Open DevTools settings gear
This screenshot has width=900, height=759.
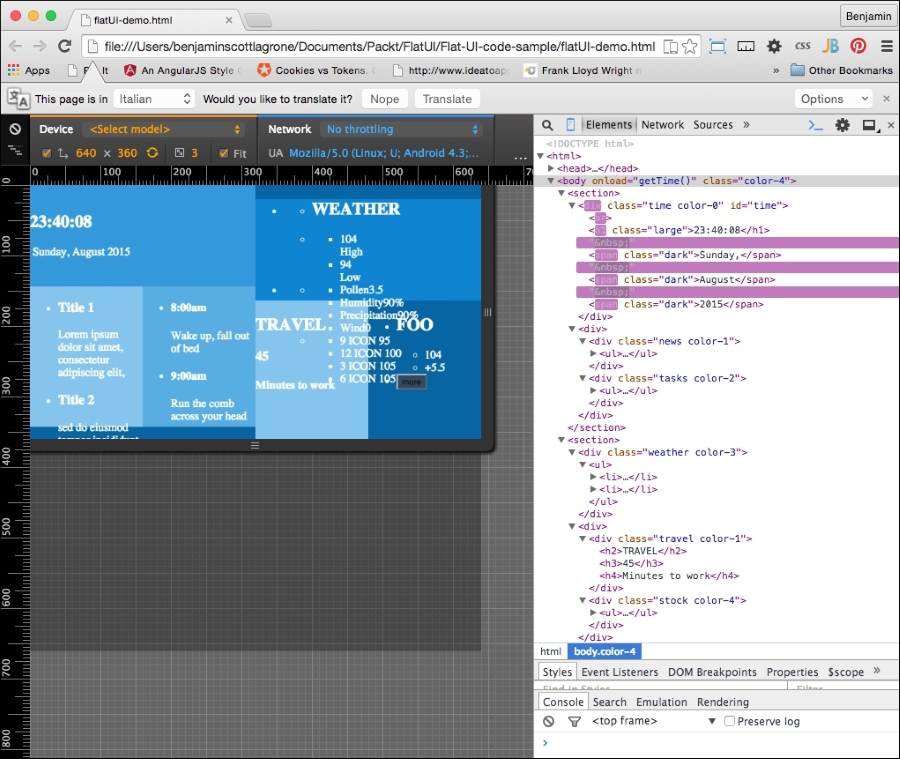click(842, 125)
